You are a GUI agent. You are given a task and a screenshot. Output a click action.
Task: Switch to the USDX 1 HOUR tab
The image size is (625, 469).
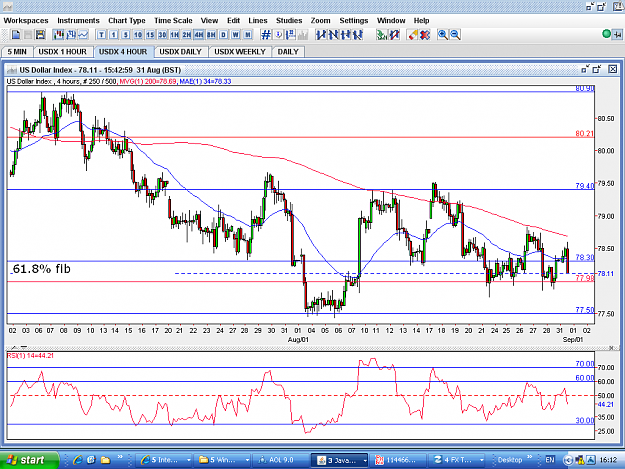[63, 52]
